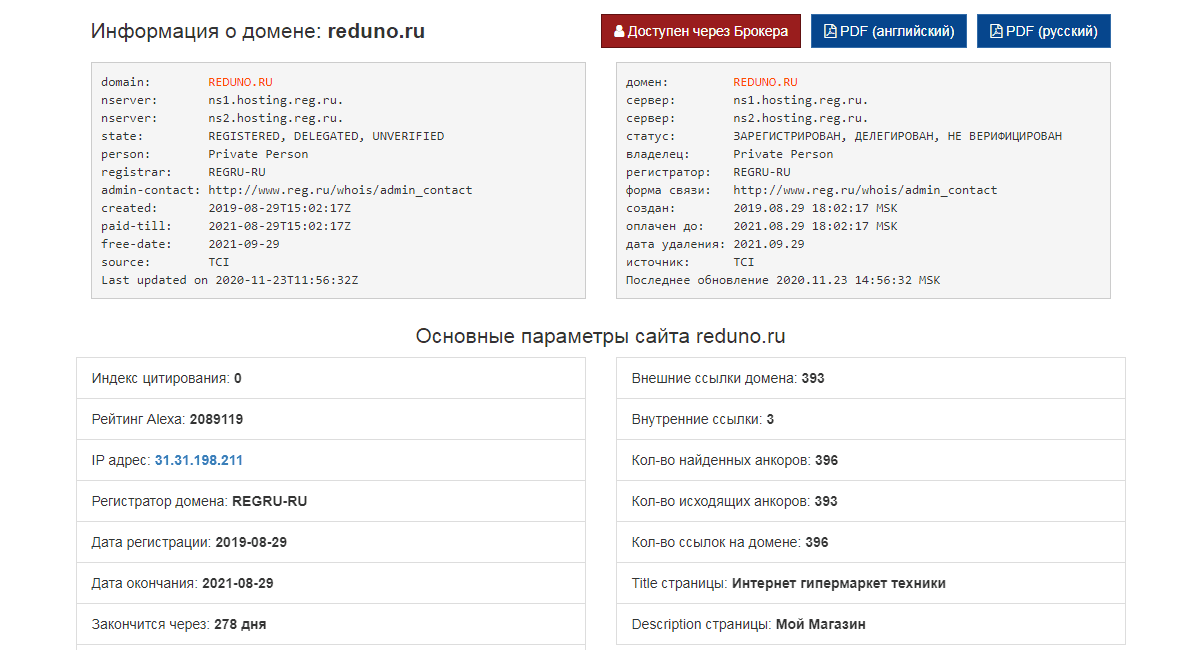Open the REDUNO.RU link in the English whois panel

[x=239, y=82]
